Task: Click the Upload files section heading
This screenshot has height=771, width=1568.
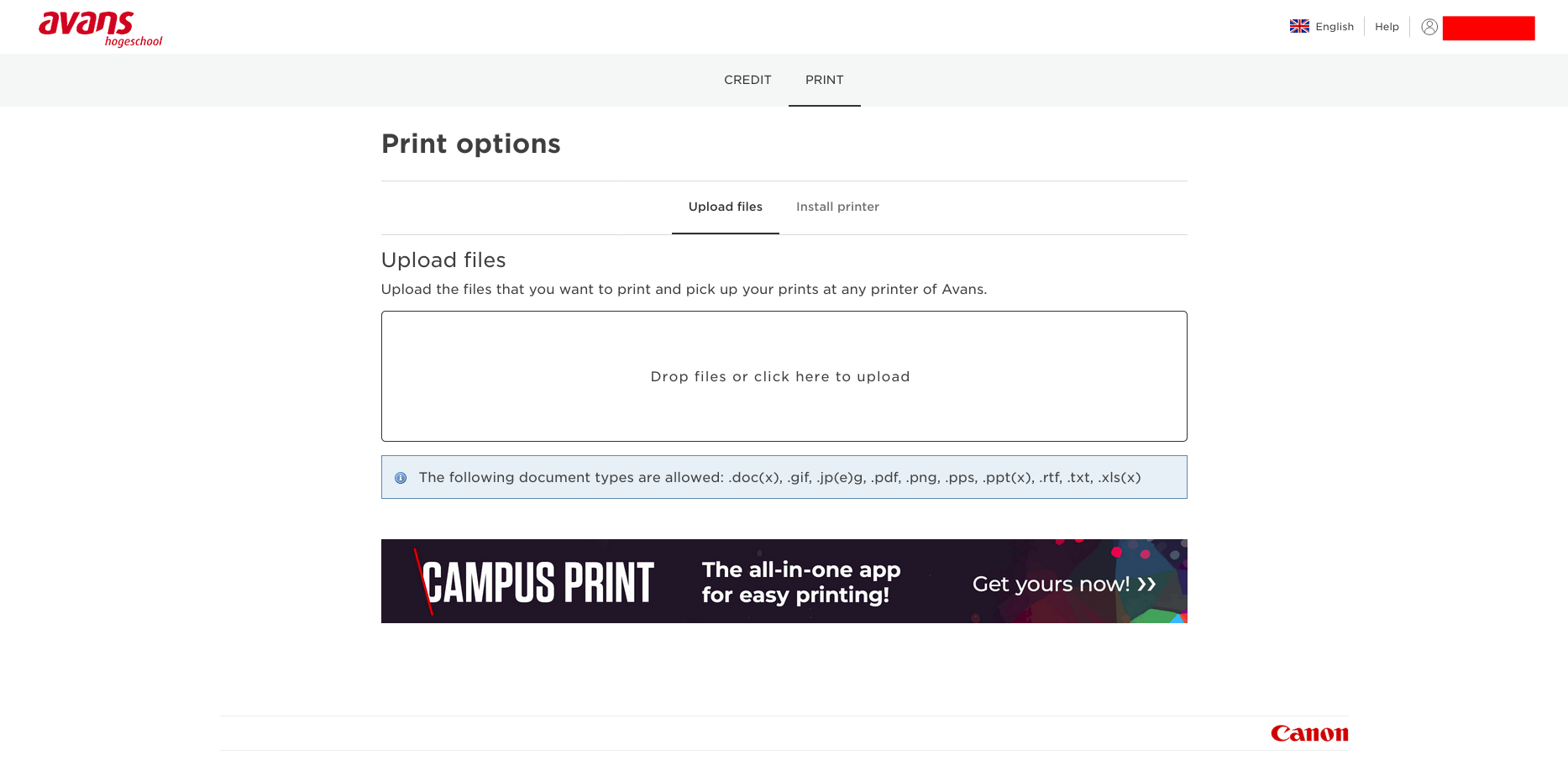Action: (x=443, y=260)
